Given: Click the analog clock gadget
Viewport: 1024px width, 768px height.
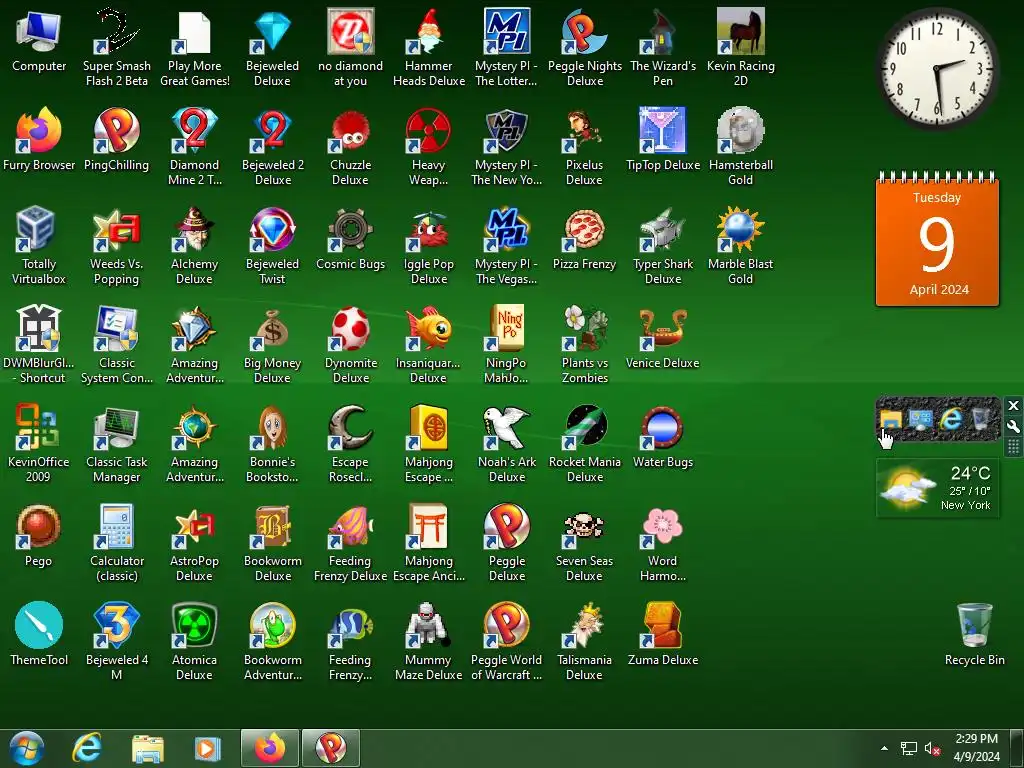Looking at the screenshot, I should click(x=937, y=69).
